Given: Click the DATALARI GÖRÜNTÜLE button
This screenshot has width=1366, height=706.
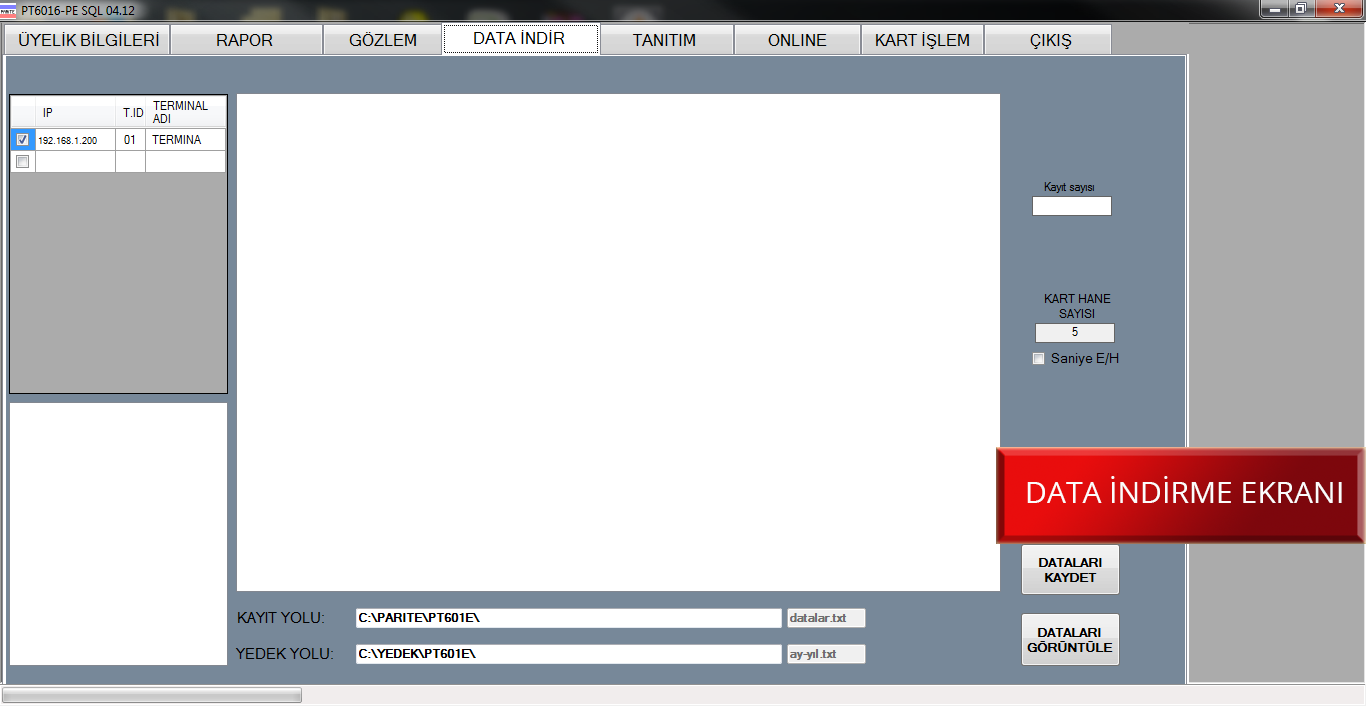Looking at the screenshot, I should coord(1070,640).
